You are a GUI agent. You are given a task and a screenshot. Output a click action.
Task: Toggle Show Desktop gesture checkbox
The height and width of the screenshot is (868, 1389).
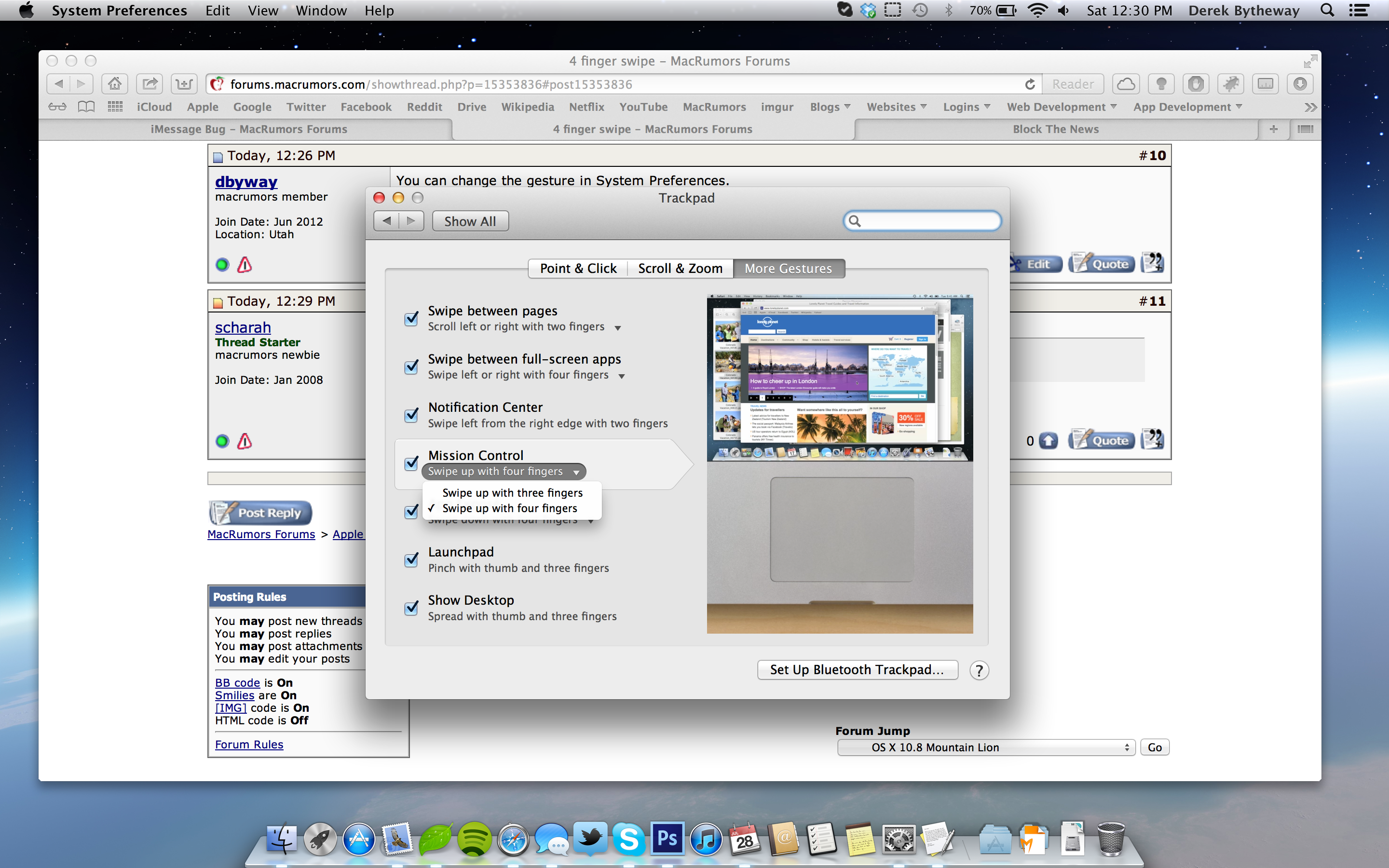tap(411, 608)
